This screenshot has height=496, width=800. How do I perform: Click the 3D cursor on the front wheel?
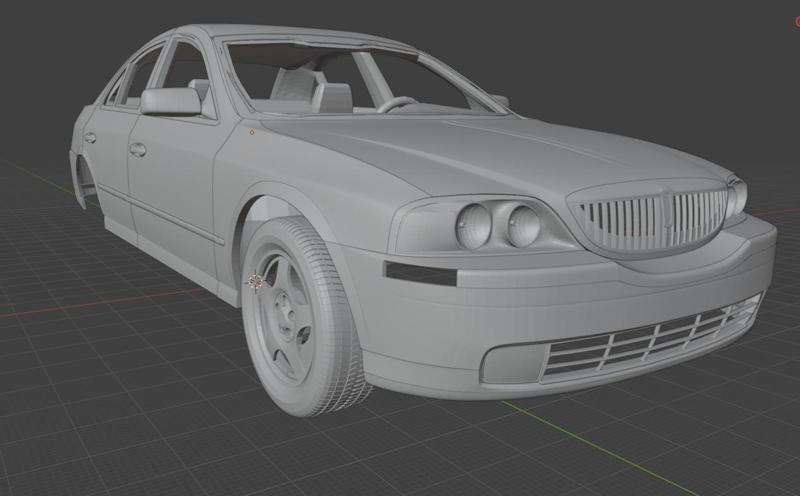[x=255, y=281]
